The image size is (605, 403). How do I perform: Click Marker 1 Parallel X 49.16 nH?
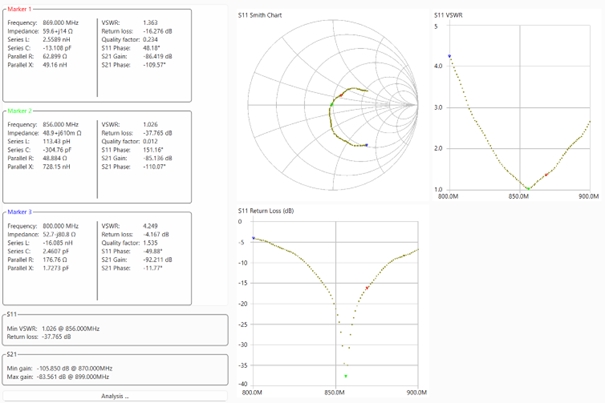click(55, 65)
